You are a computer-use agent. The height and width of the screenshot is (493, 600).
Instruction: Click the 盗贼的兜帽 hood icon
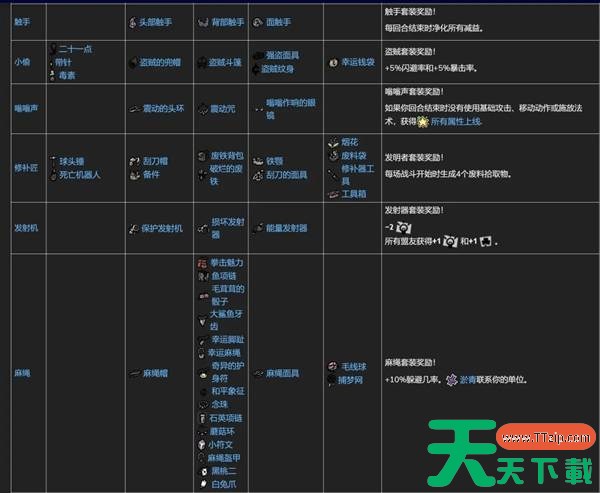pos(133,63)
